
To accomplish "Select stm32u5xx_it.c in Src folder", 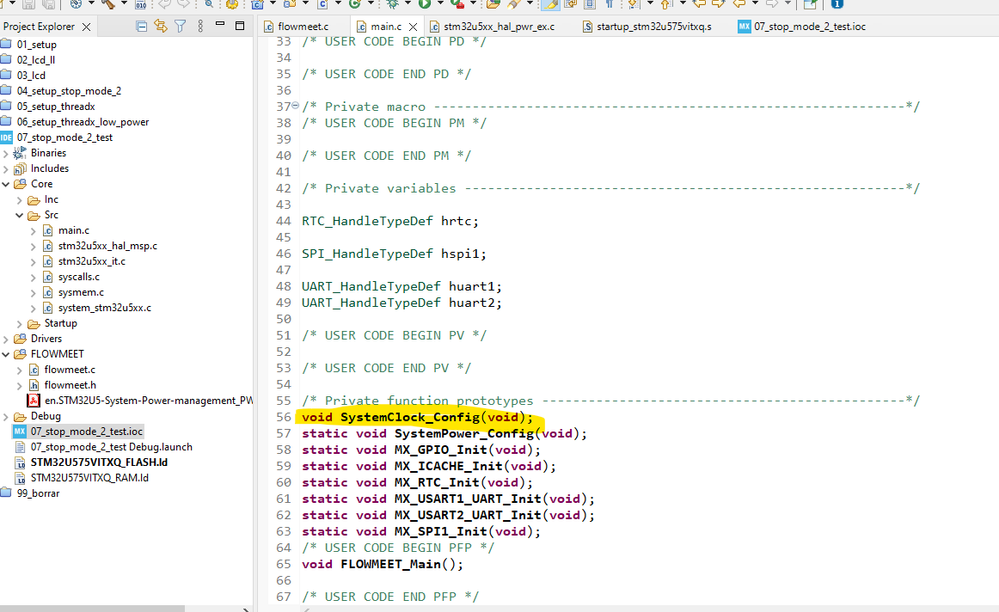I will point(92,261).
